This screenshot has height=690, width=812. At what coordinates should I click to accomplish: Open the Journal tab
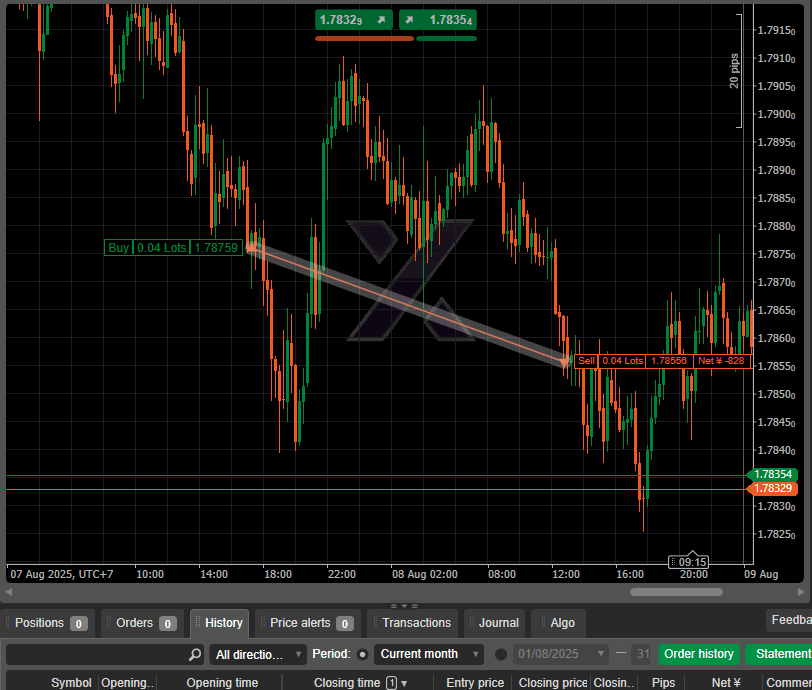[495, 623]
